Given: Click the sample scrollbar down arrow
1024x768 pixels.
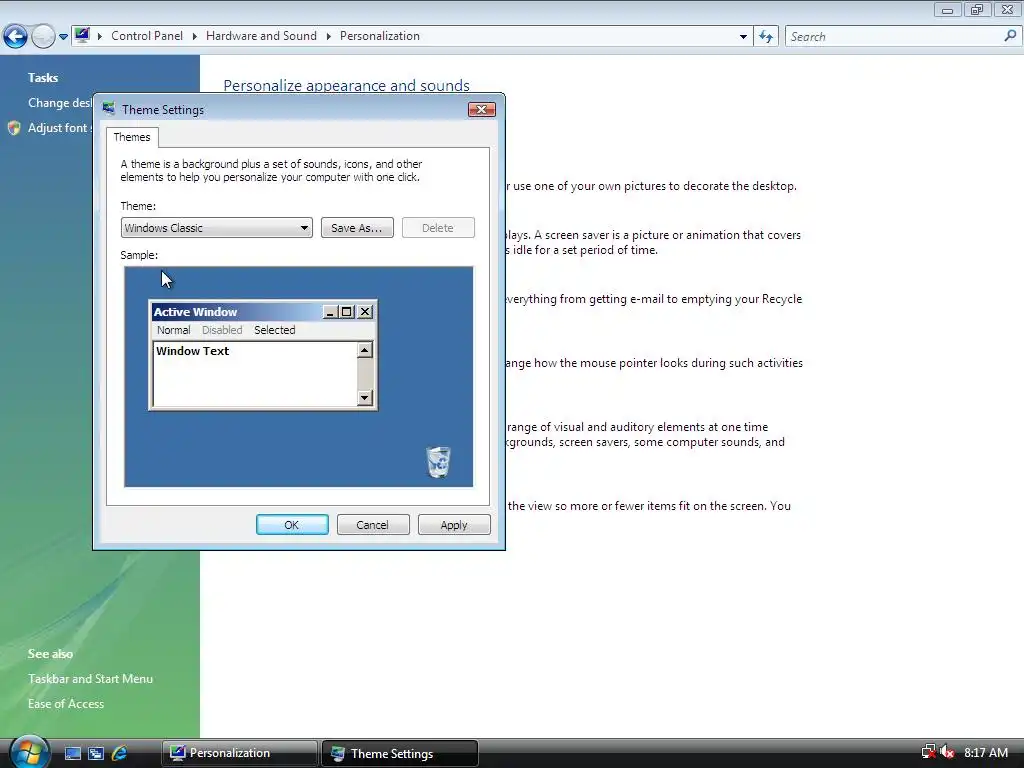Looking at the screenshot, I should click(365, 397).
